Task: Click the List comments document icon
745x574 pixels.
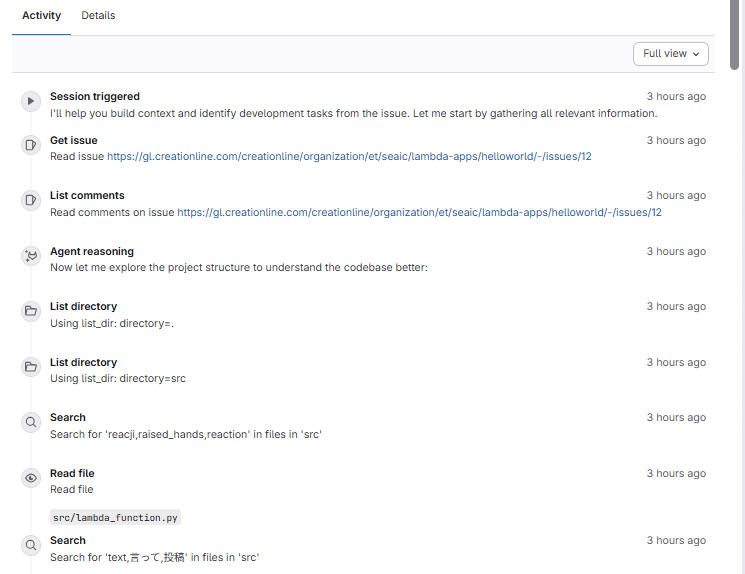Action: 31,200
